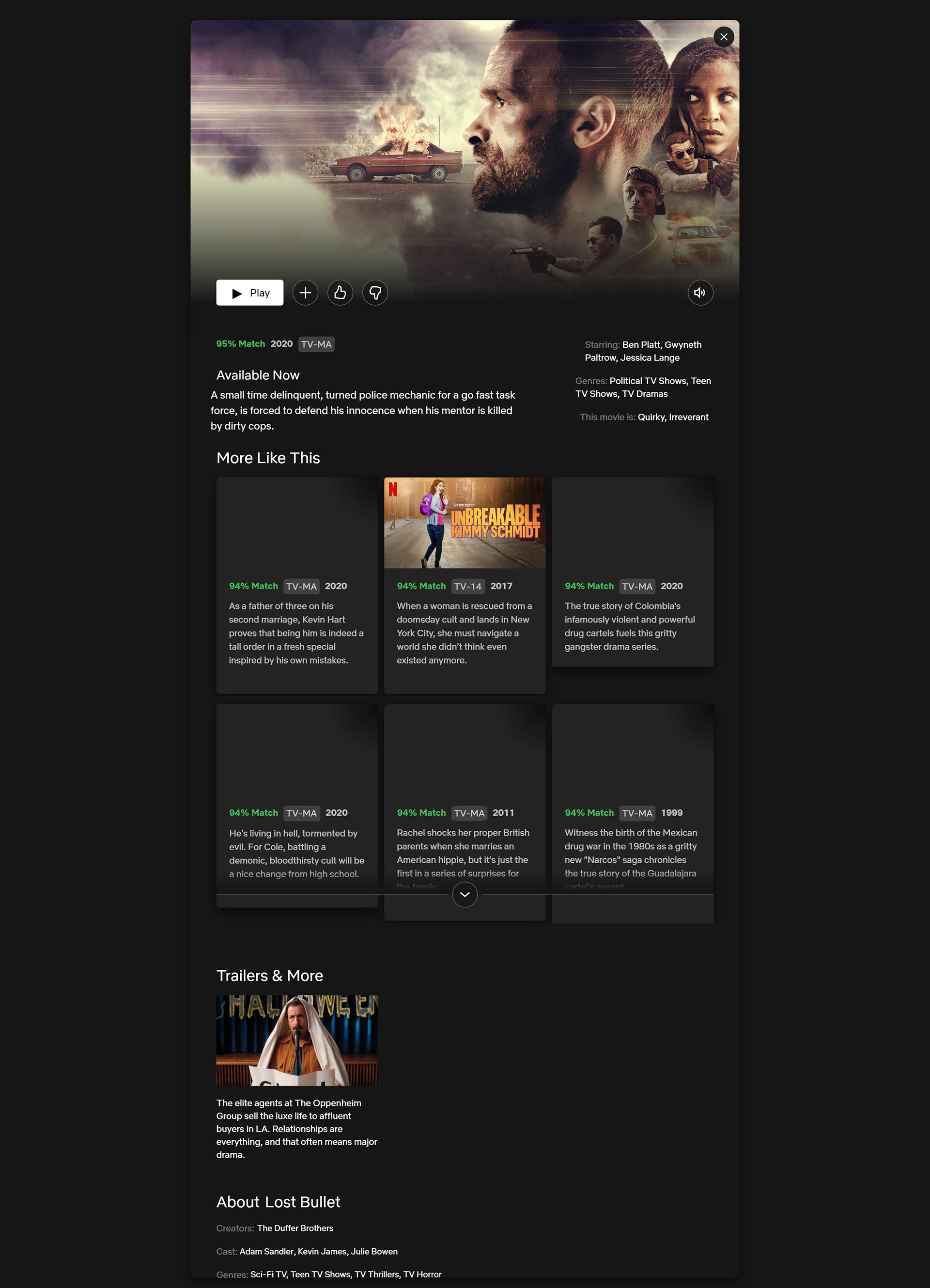Open the Kevin Hart special card
Viewport: 930px width, 1288px height.
click(x=296, y=585)
